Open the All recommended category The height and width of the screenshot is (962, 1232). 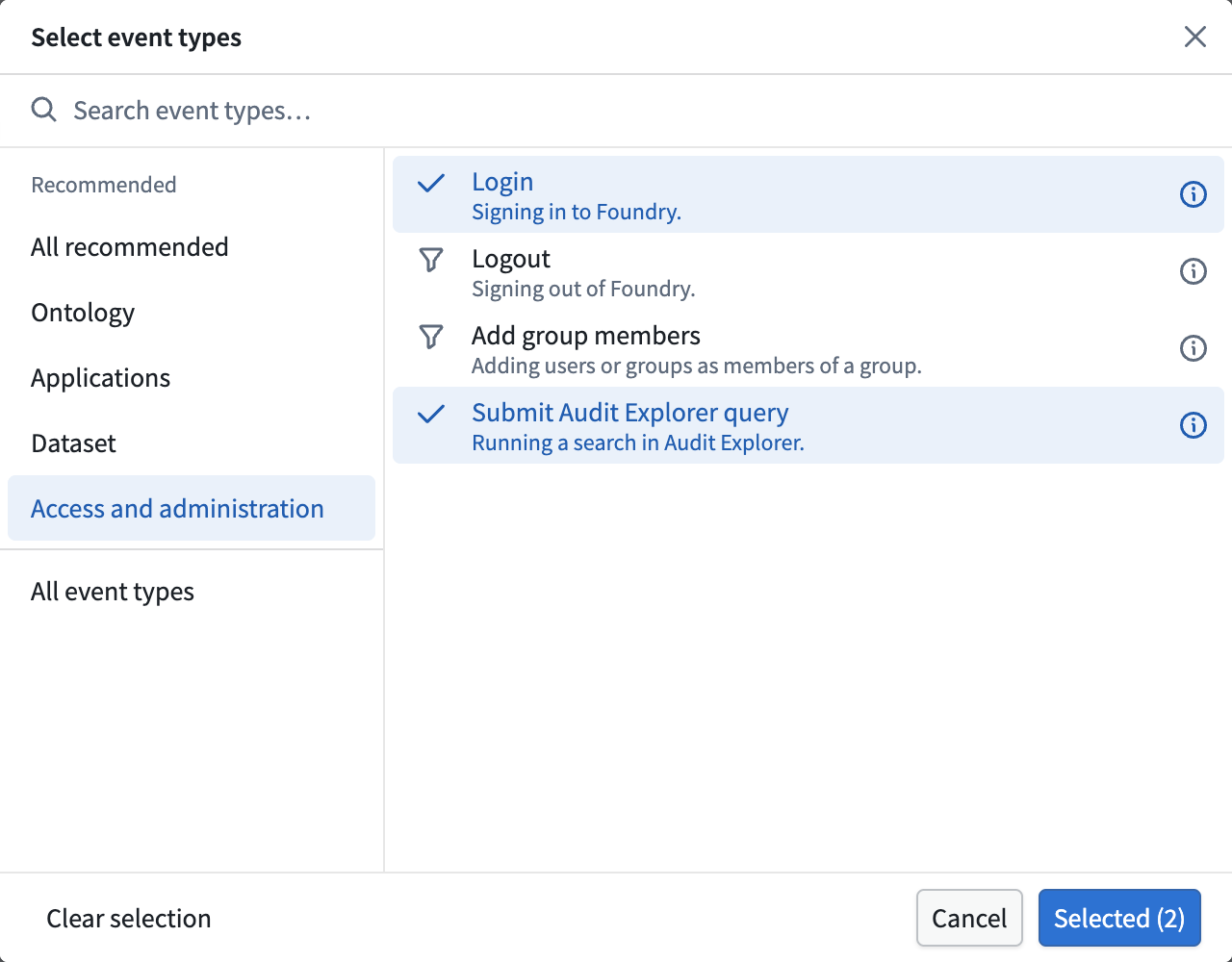tap(192, 247)
